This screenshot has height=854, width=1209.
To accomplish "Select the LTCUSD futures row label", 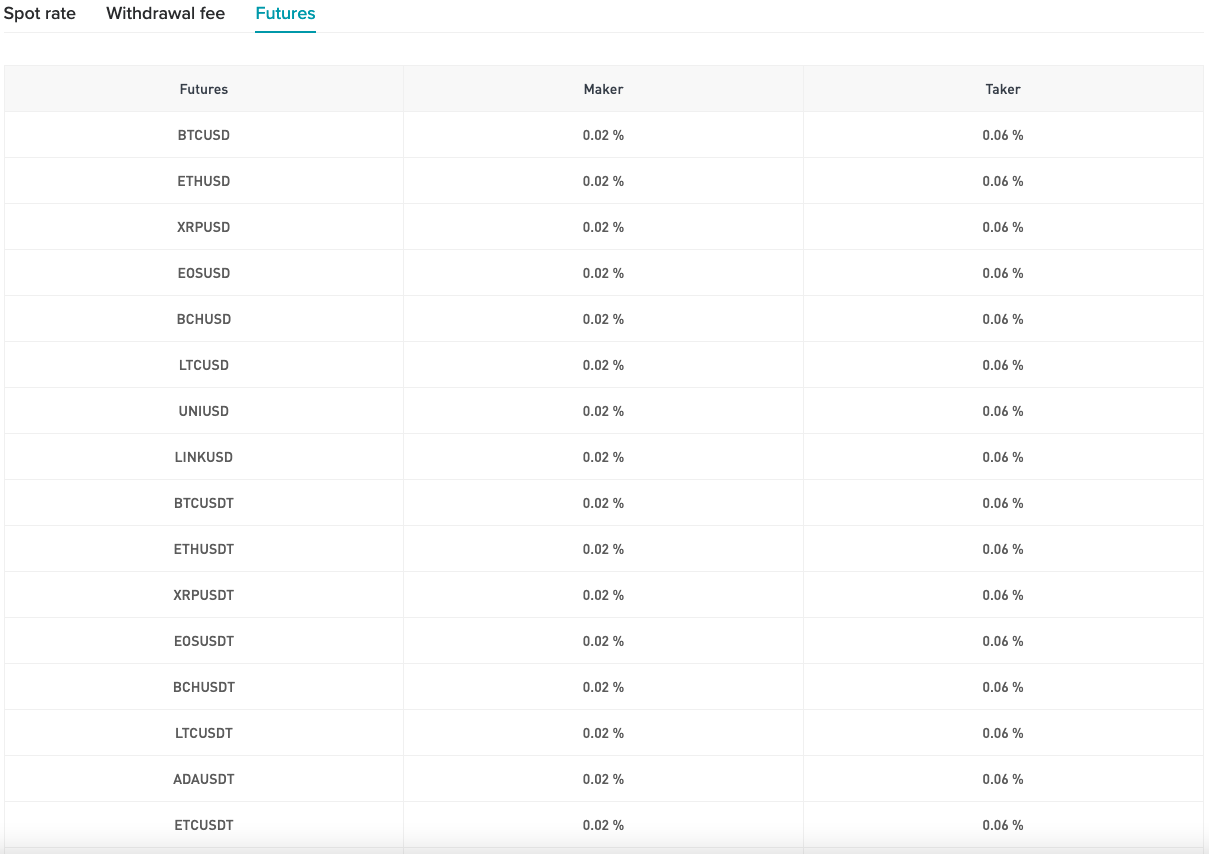I will (x=204, y=365).
